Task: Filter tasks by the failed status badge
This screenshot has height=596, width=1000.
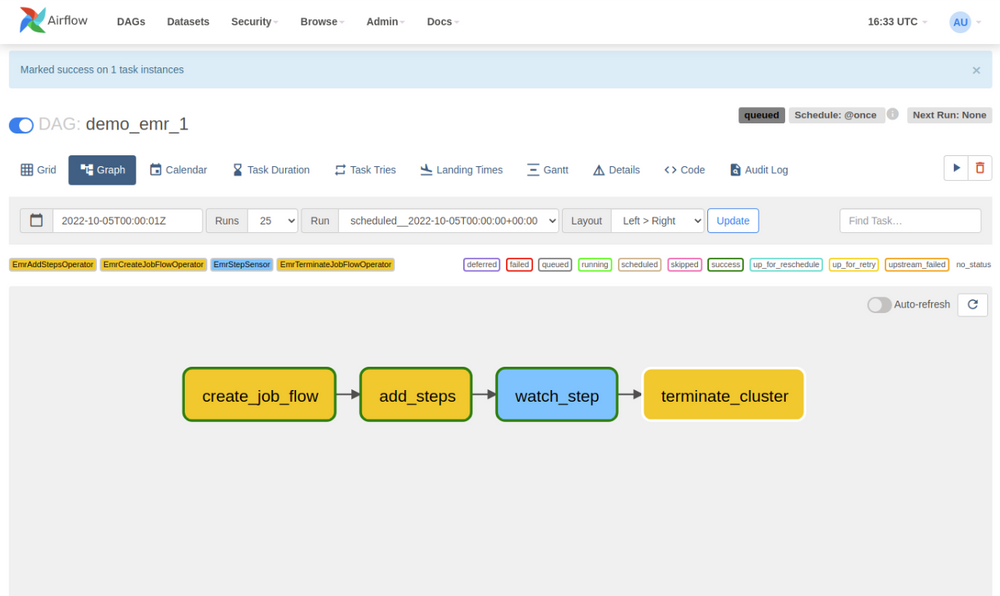Action: tap(519, 264)
